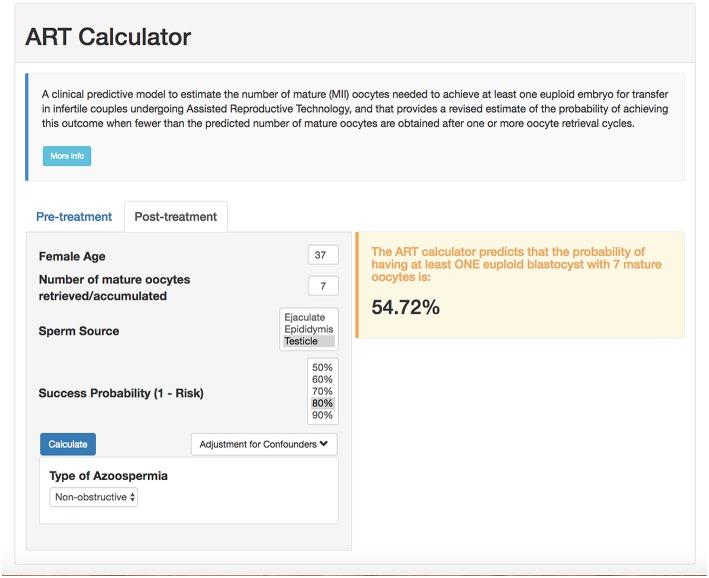Image resolution: width=709 pixels, height=578 pixels.
Task: Open the Type of Azoospermia dropdown
Action: pos(95,497)
